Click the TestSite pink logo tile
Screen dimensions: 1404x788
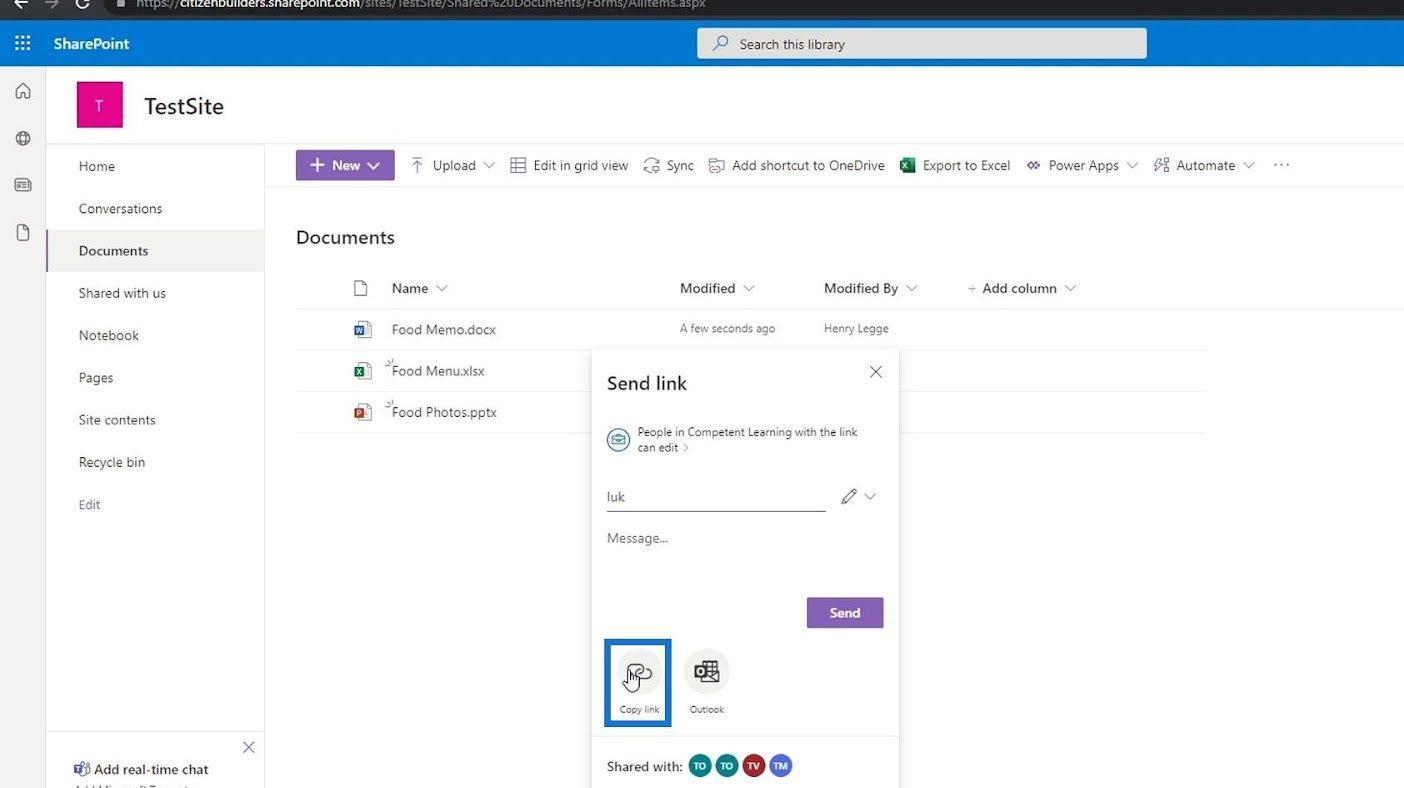click(x=99, y=105)
